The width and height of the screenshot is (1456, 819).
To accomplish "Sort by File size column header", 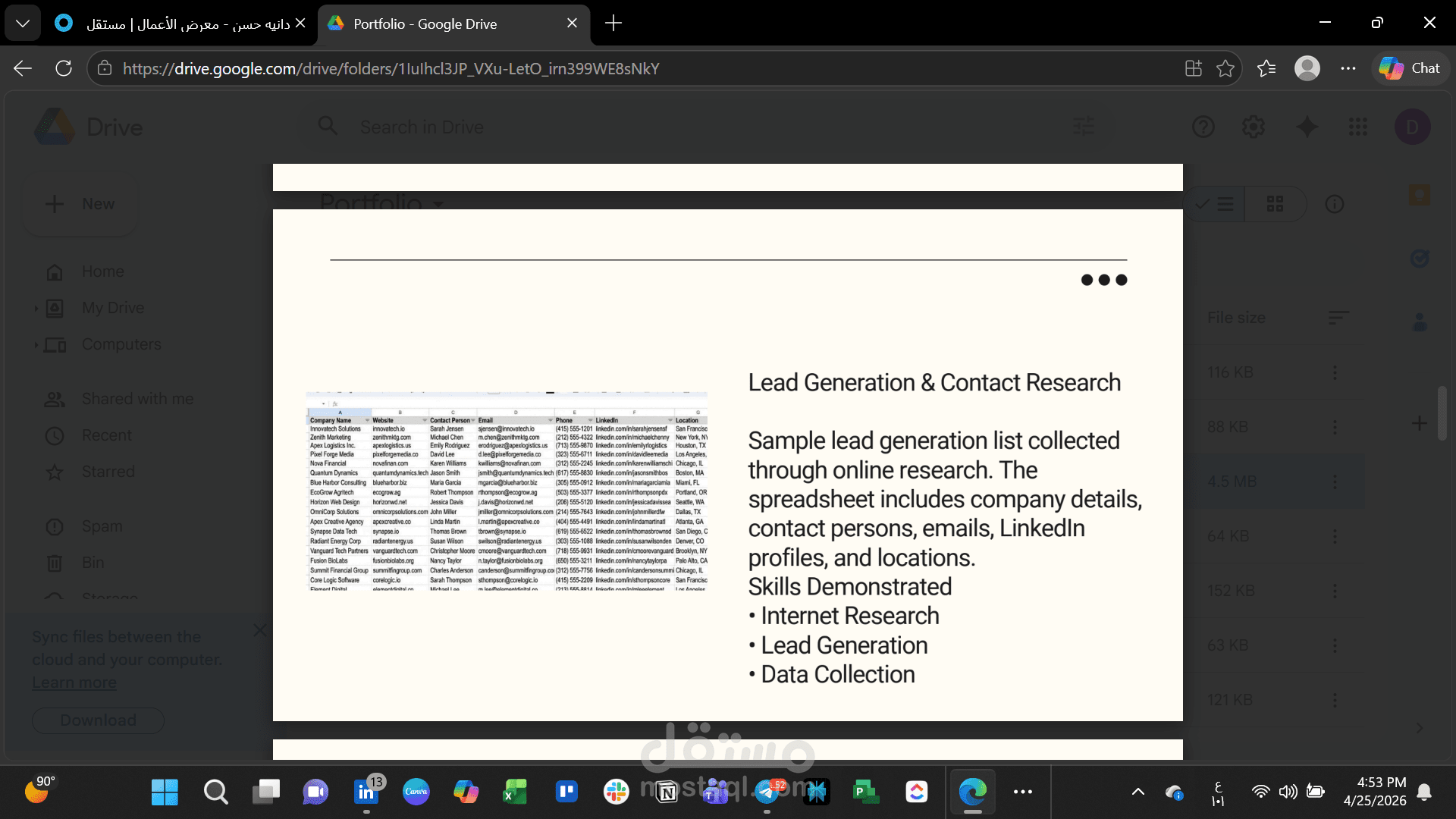I will click(1236, 318).
